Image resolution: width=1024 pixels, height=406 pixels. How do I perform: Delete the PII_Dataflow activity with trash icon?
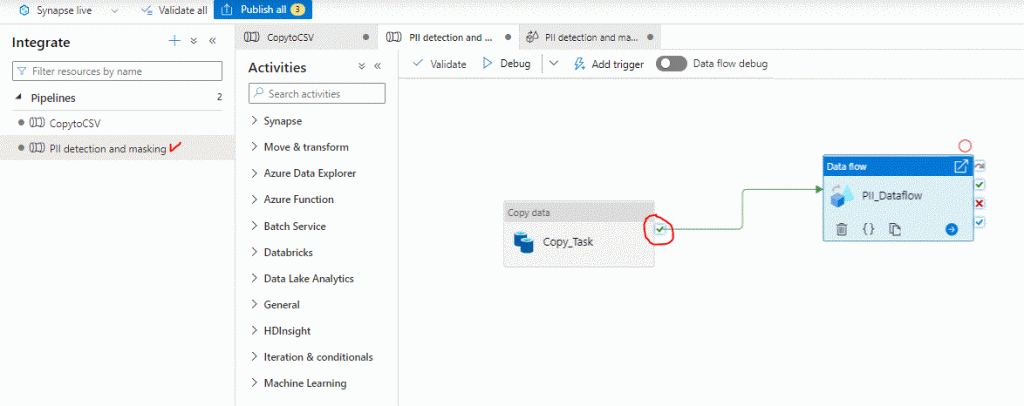(x=842, y=229)
